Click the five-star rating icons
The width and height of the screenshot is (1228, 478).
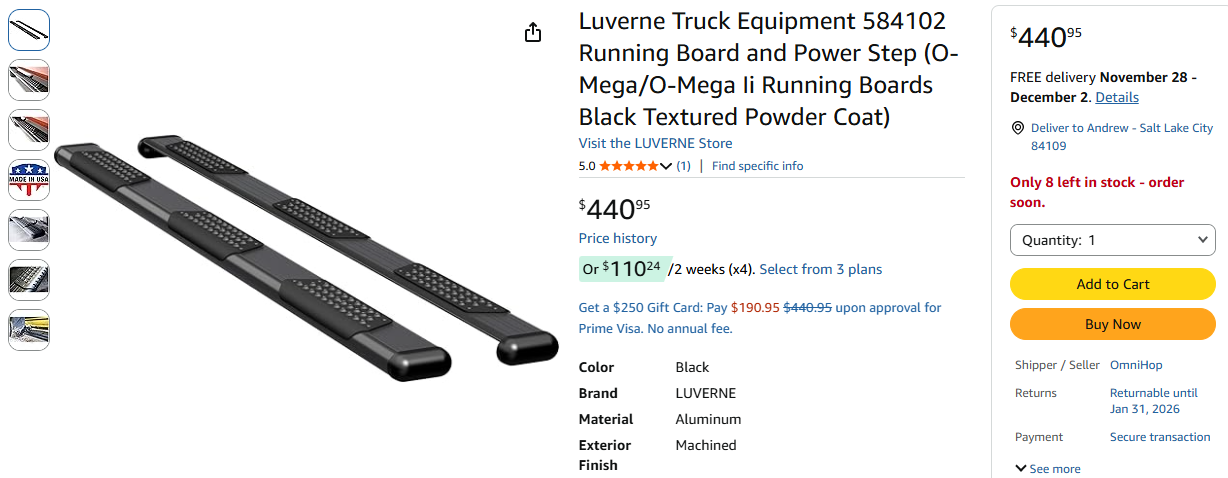coord(629,166)
